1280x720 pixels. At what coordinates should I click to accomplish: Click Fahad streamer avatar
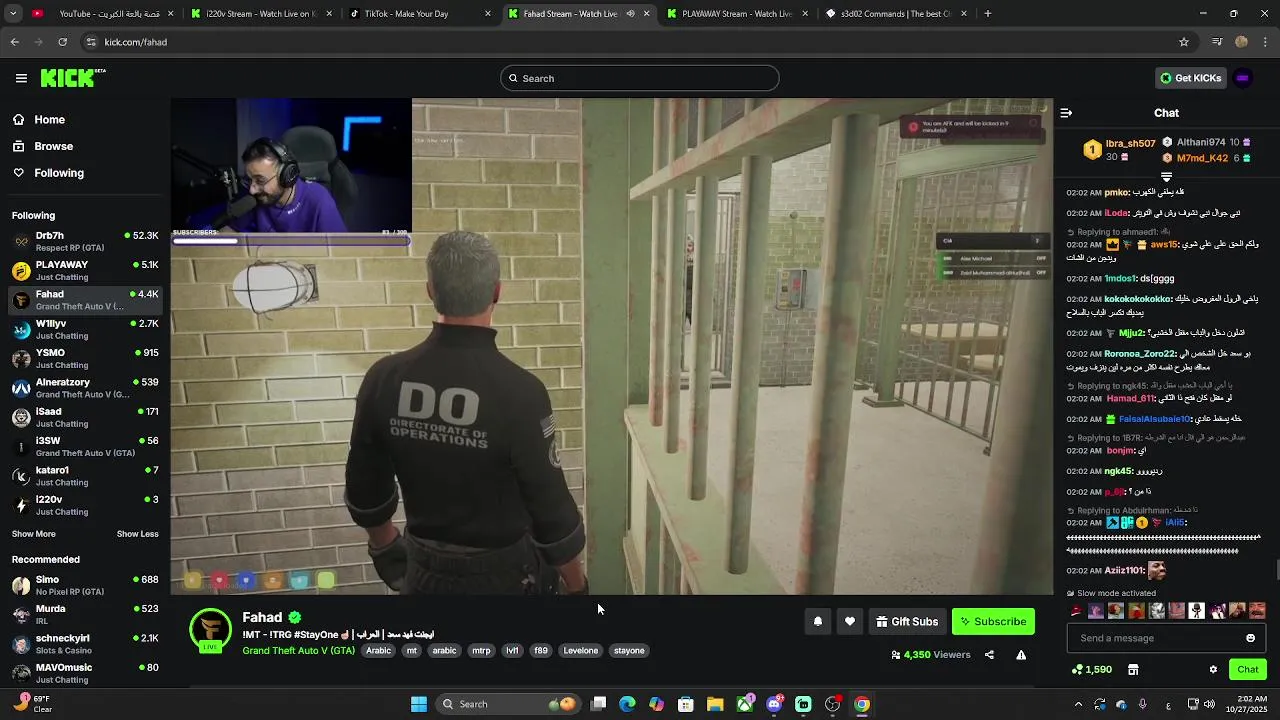[210, 631]
